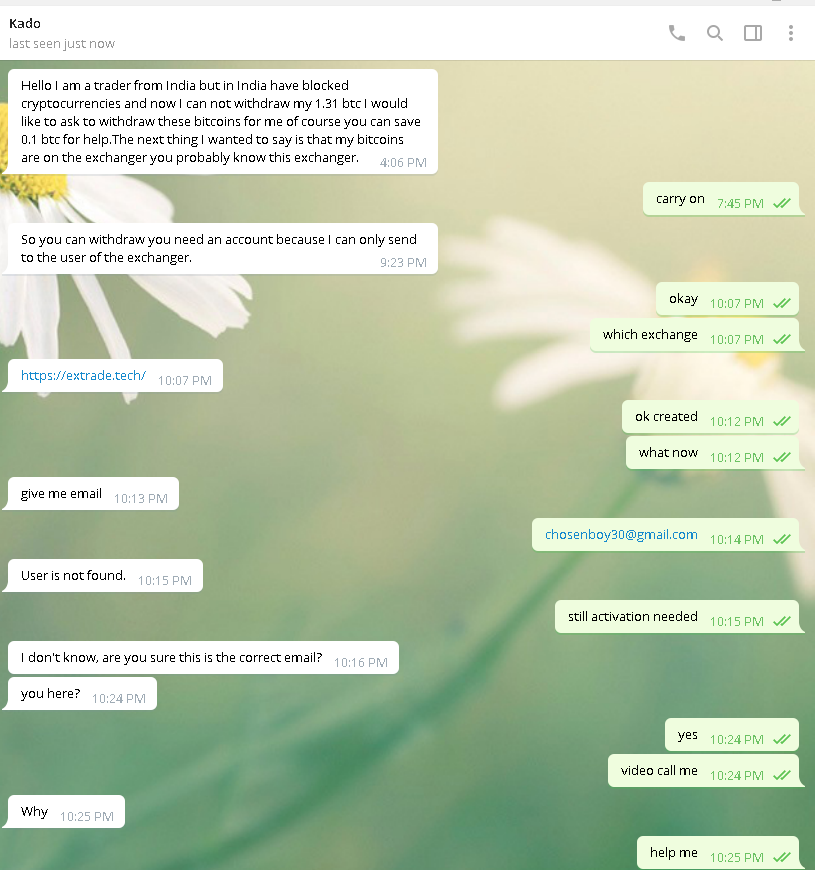
Task: Click the 'video call me' message bubble
Action: [x=704, y=770]
